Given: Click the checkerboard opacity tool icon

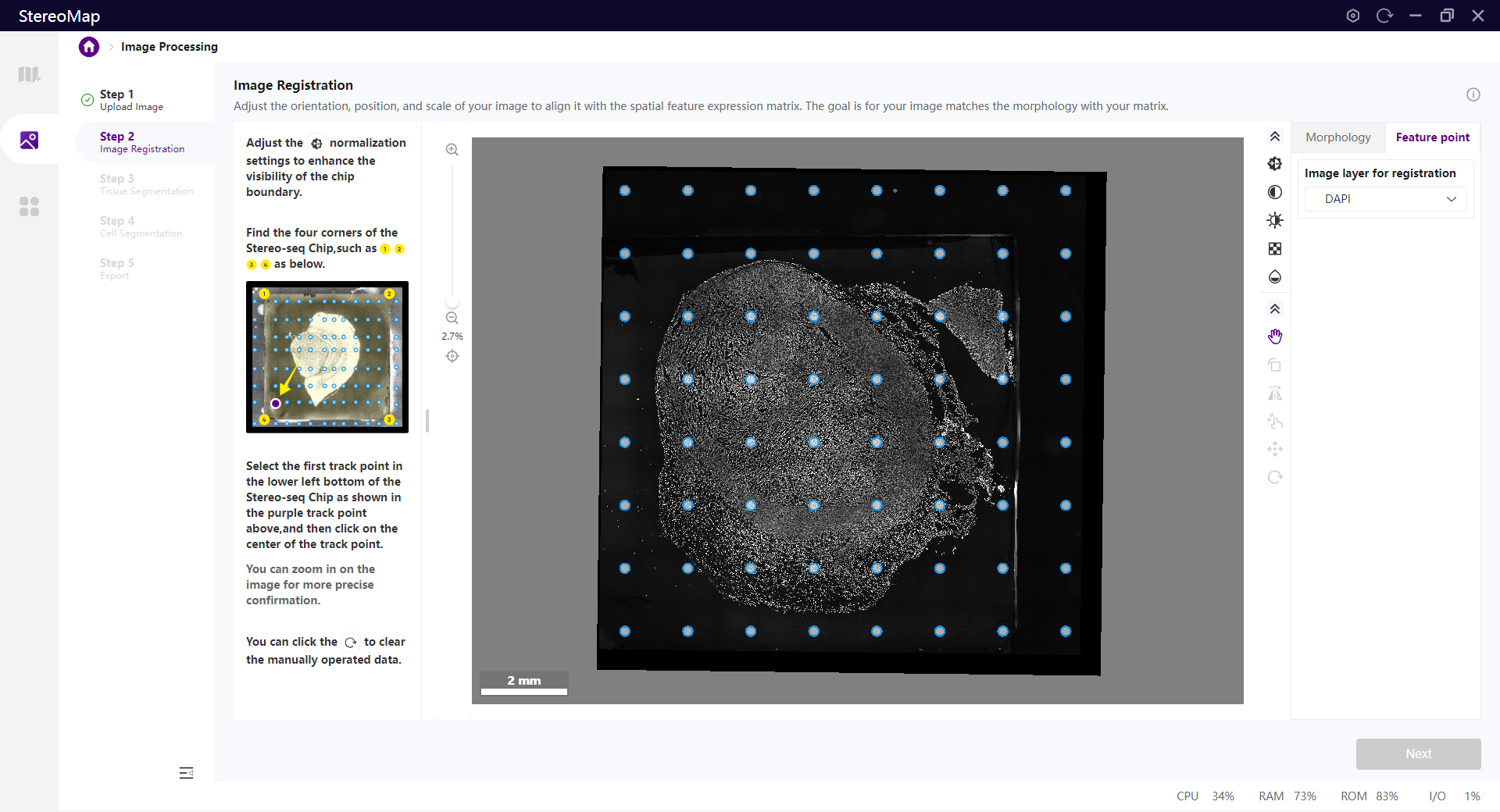Looking at the screenshot, I should (1275, 249).
